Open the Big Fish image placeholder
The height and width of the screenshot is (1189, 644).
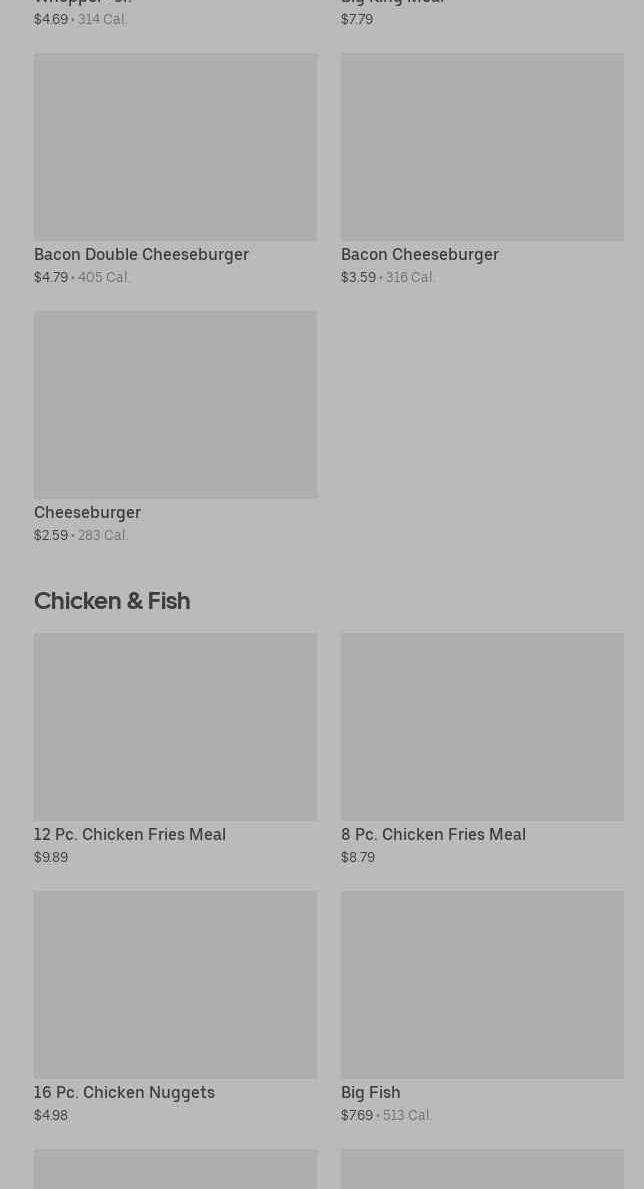pyautogui.click(x=482, y=984)
